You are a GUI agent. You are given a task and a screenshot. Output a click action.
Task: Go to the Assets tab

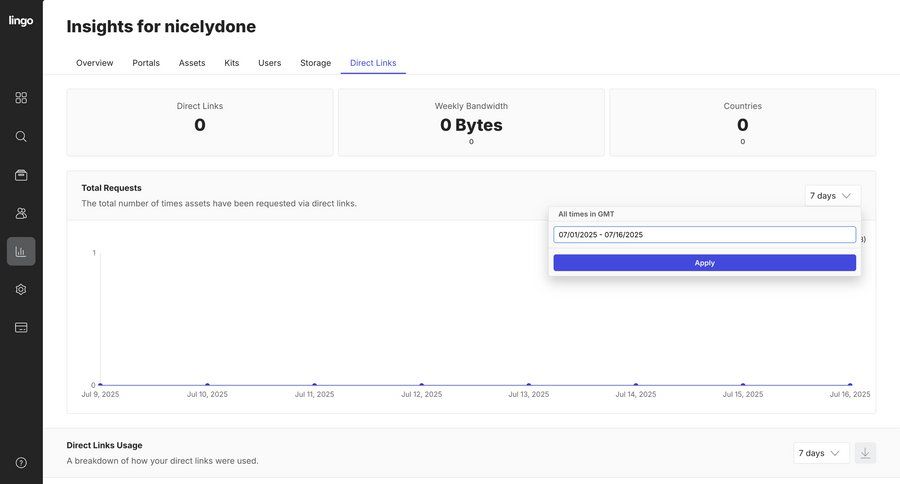tap(192, 63)
